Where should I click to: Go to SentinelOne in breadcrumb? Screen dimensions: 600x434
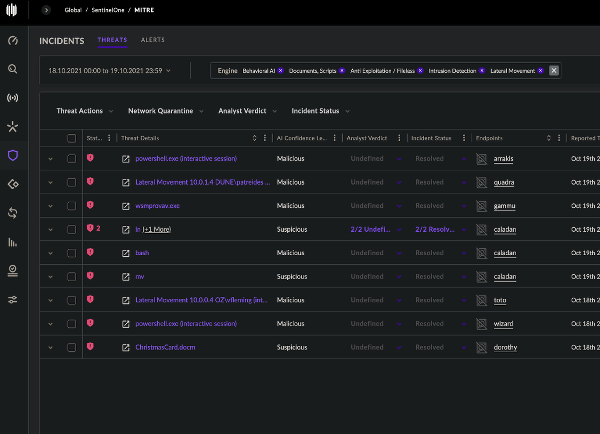pos(108,10)
